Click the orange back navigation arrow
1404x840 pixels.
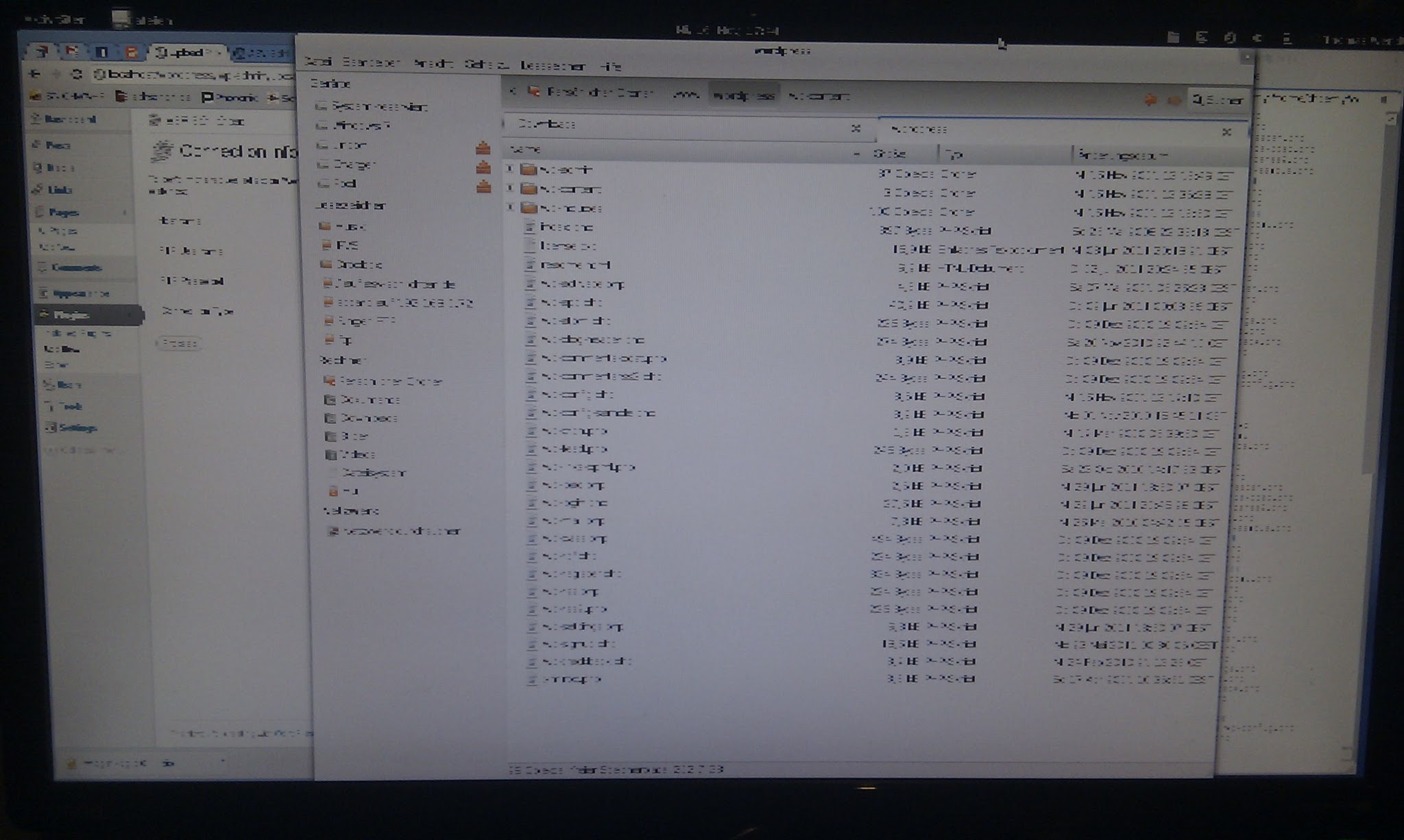point(1150,100)
